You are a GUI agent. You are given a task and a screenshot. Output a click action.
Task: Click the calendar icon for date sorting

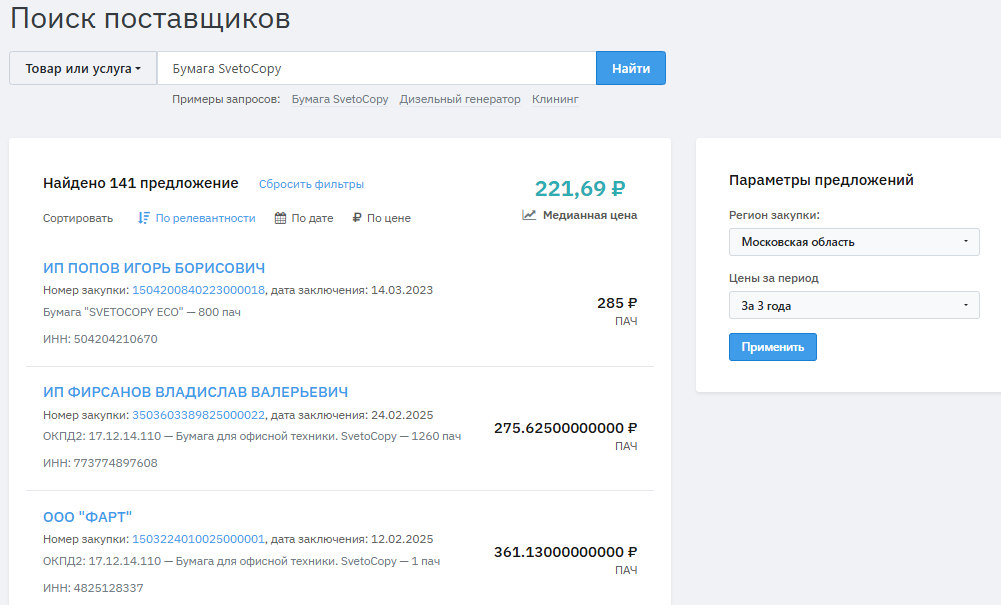[x=281, y=218]
